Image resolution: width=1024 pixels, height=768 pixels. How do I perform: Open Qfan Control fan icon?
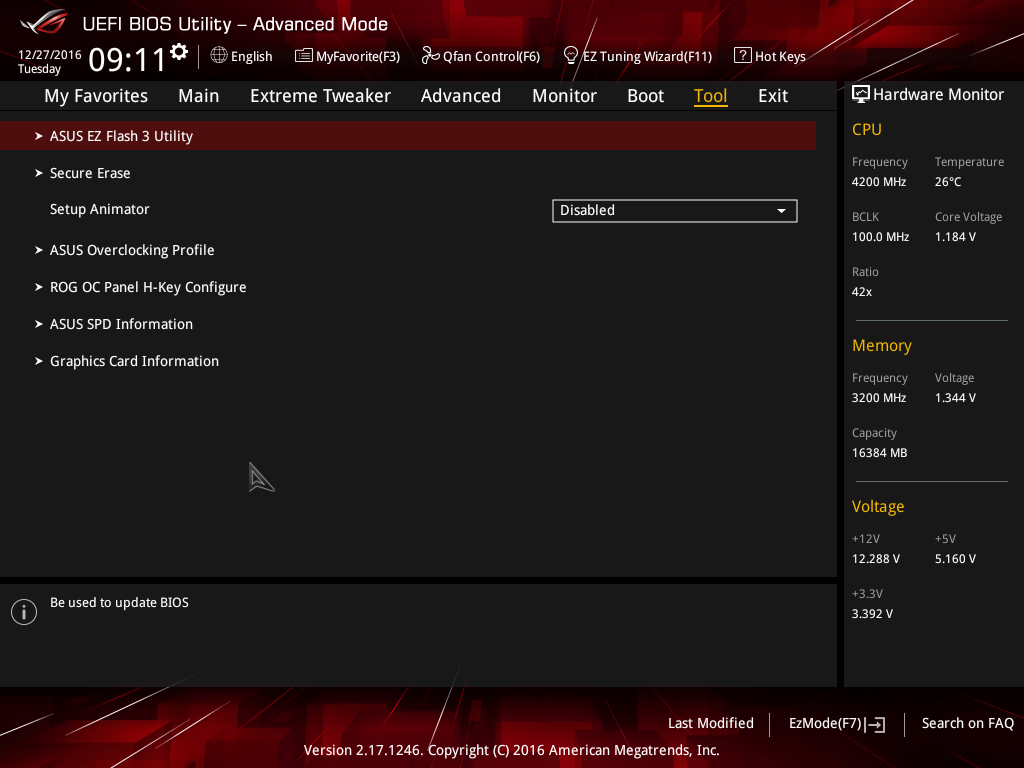click(x=430, y=56)
